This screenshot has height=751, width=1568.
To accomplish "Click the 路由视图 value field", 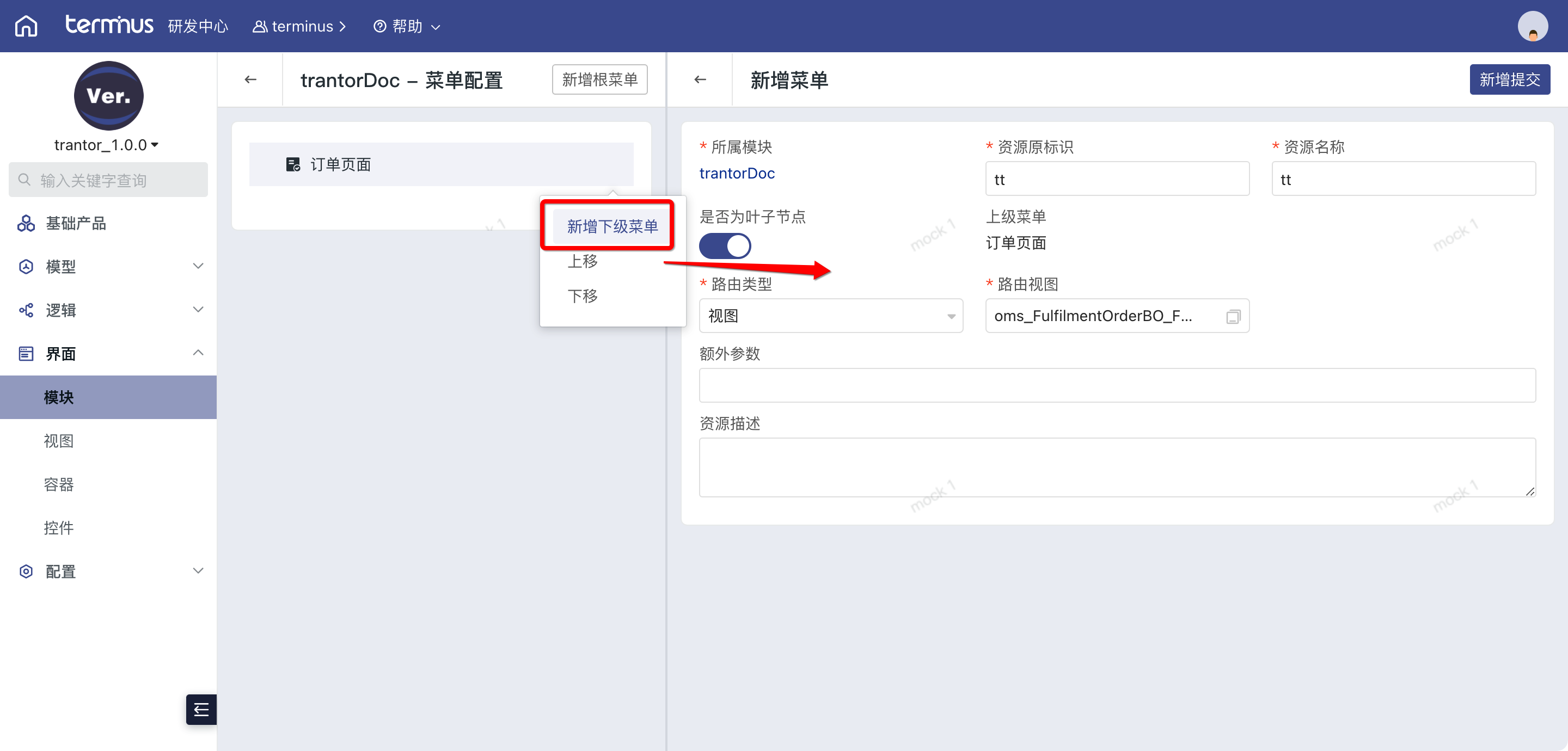I will (1117, 316).
